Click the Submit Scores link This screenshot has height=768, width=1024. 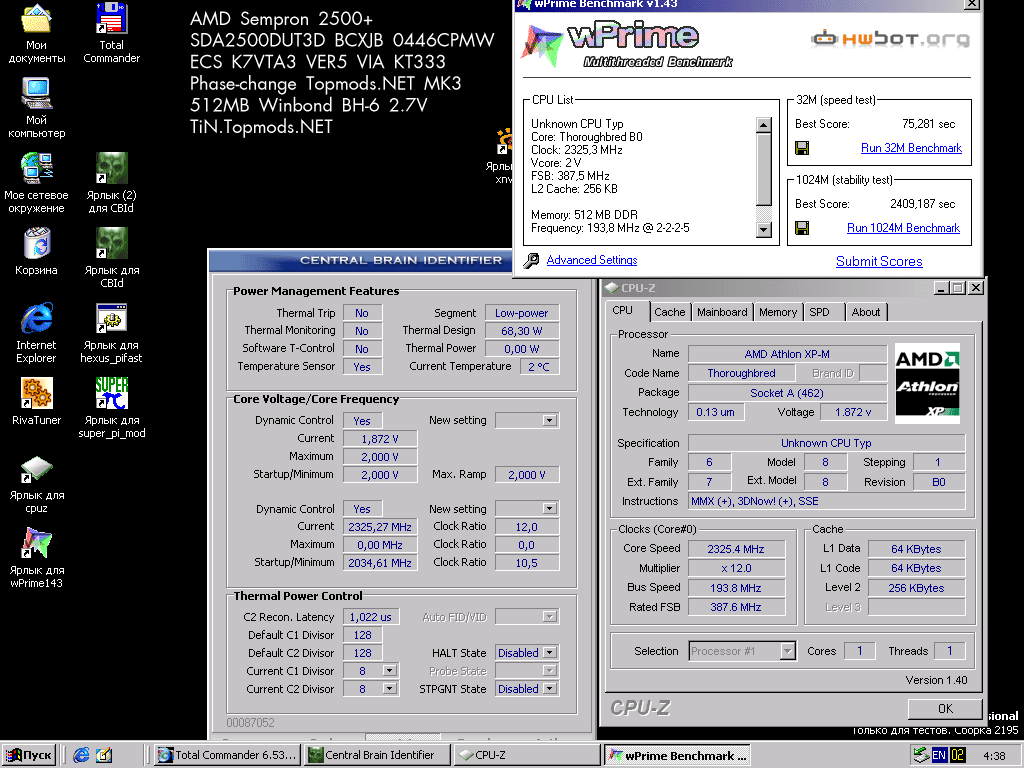click(879, 261)
